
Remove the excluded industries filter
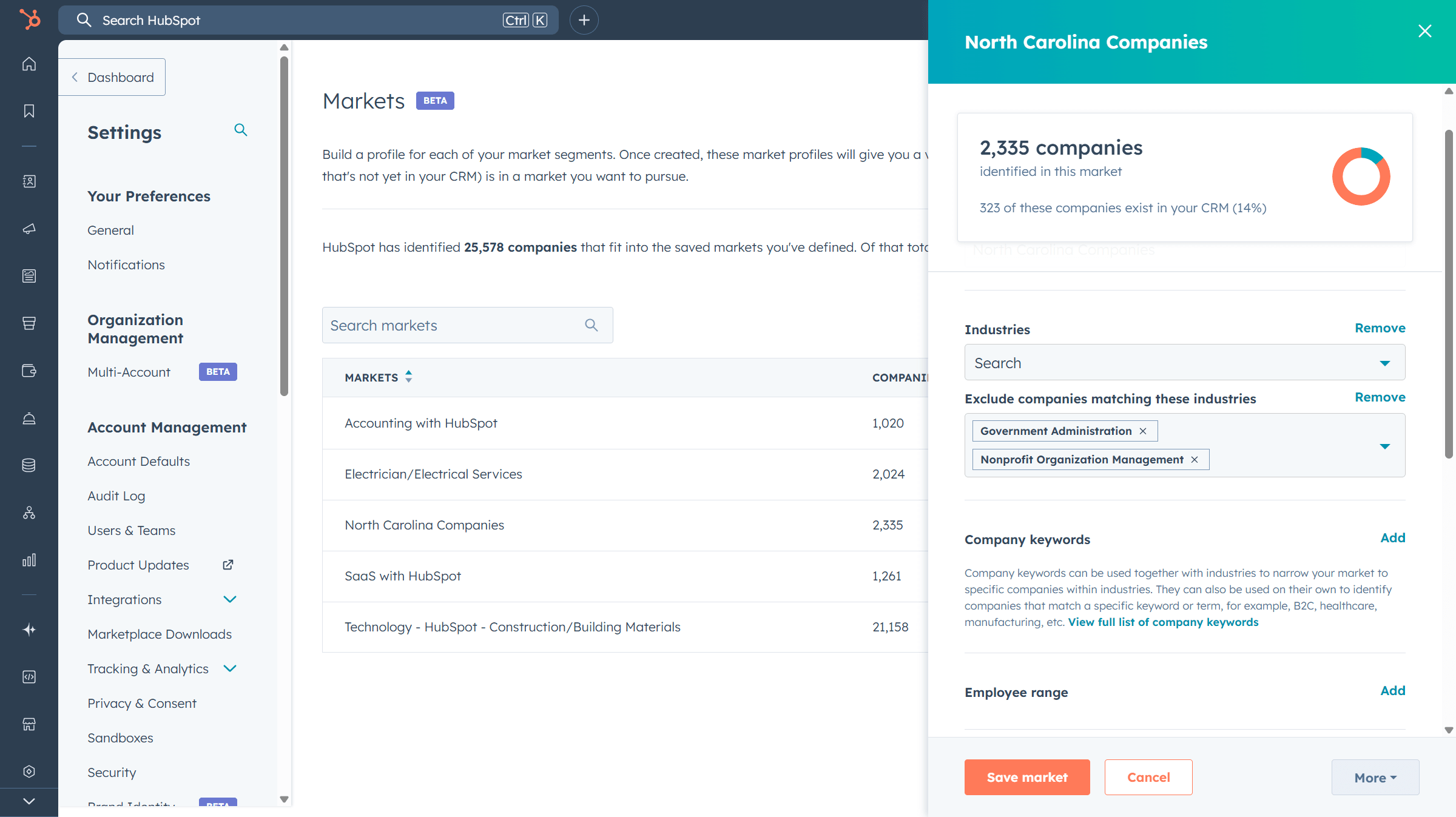1380,397
